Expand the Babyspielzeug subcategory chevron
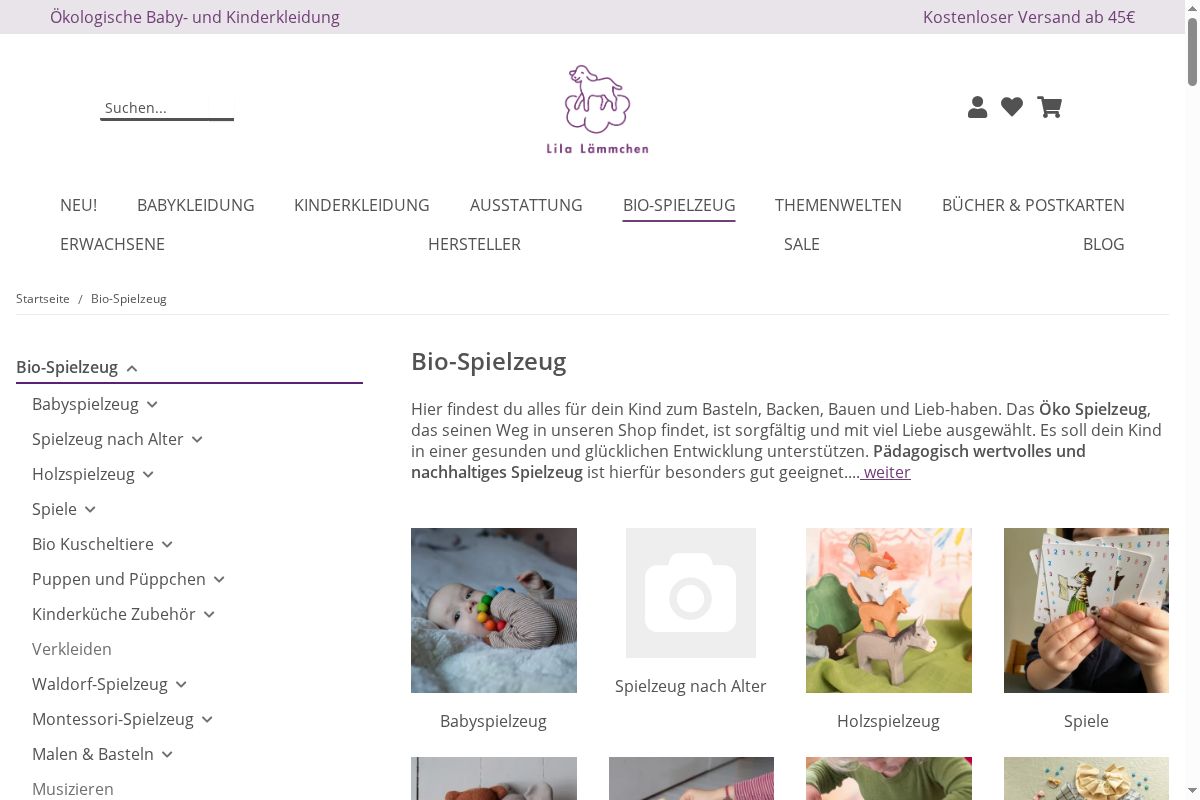1200x800 pixels. coord(152,405)
